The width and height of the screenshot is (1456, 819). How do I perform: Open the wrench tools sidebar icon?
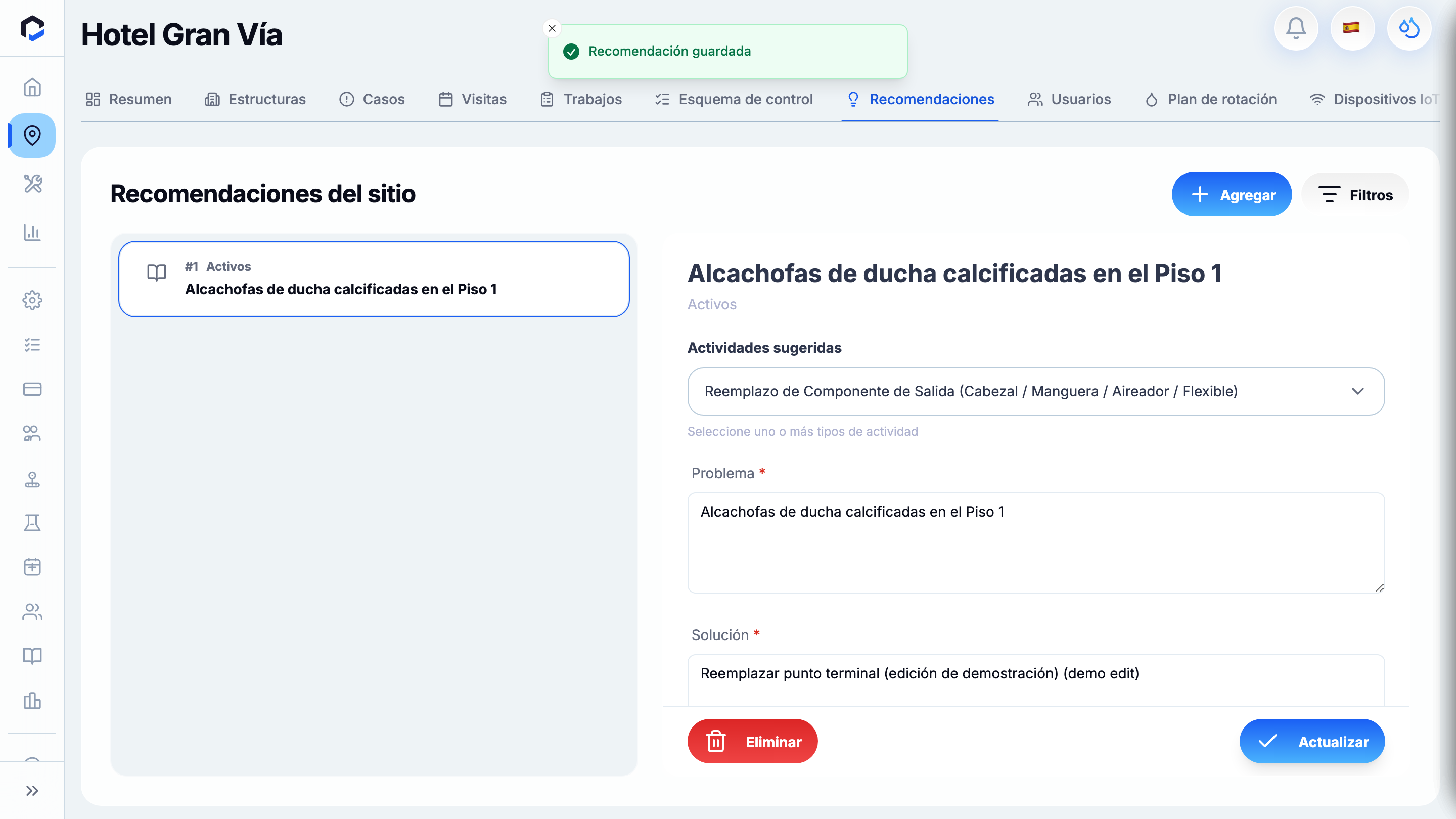click(x=32, y=184)
